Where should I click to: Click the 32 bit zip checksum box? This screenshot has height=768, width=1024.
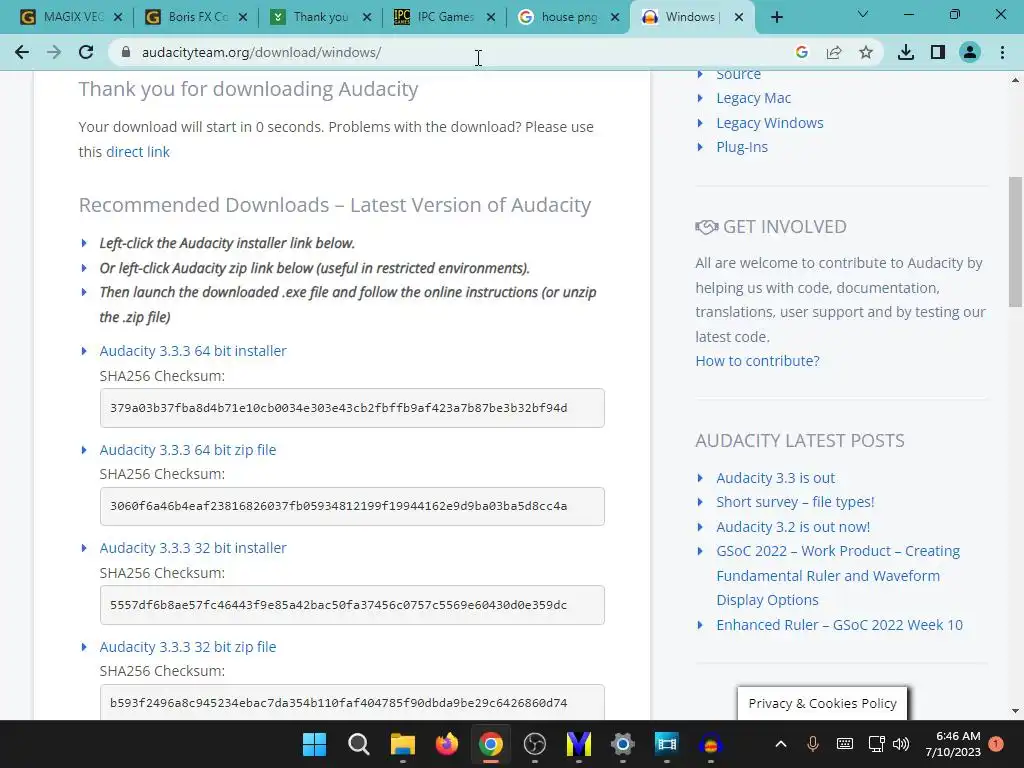click(x=352, y=702)
